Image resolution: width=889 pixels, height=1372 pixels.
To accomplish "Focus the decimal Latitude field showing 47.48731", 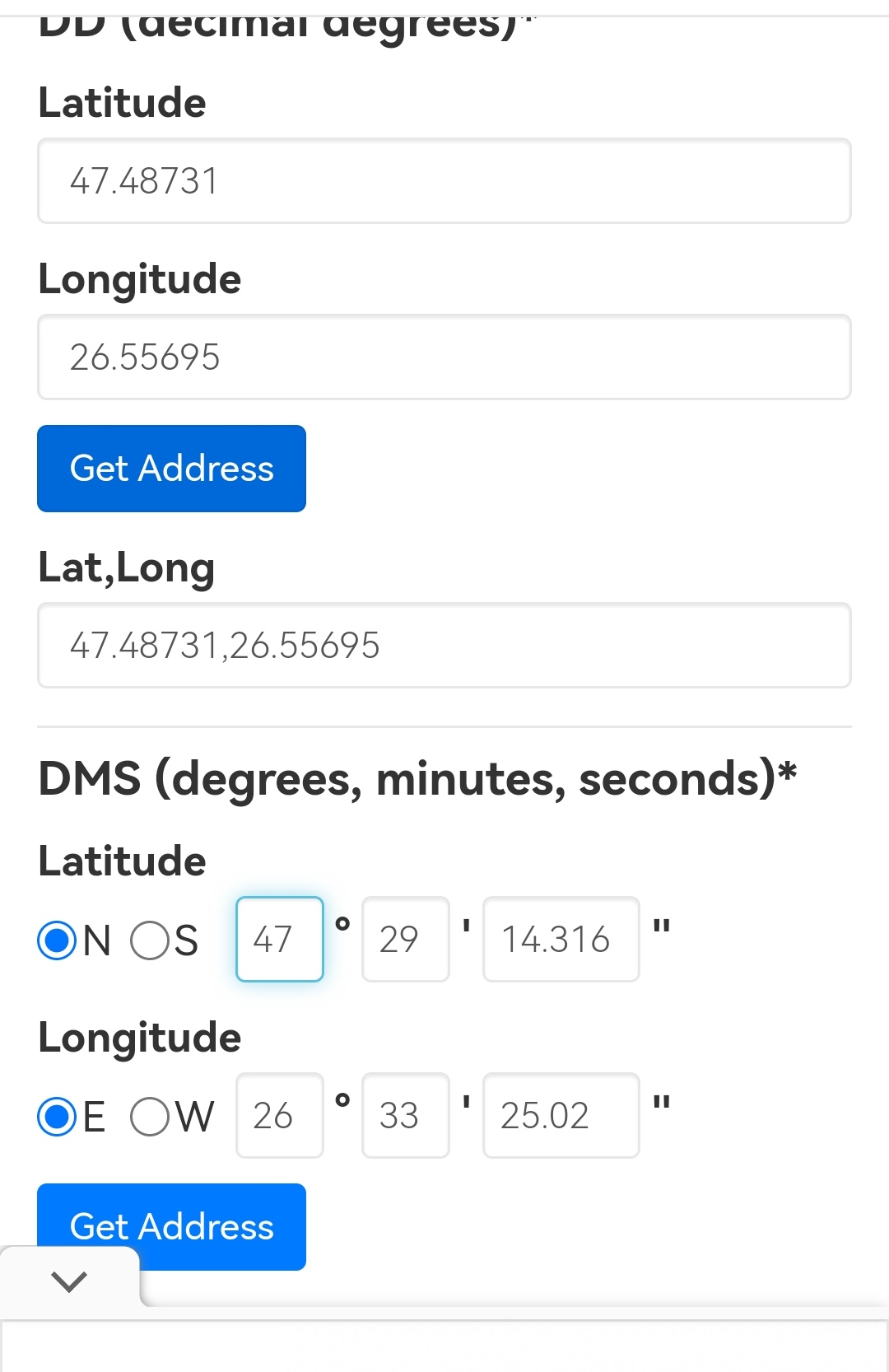I will click(x=444, y=181).
